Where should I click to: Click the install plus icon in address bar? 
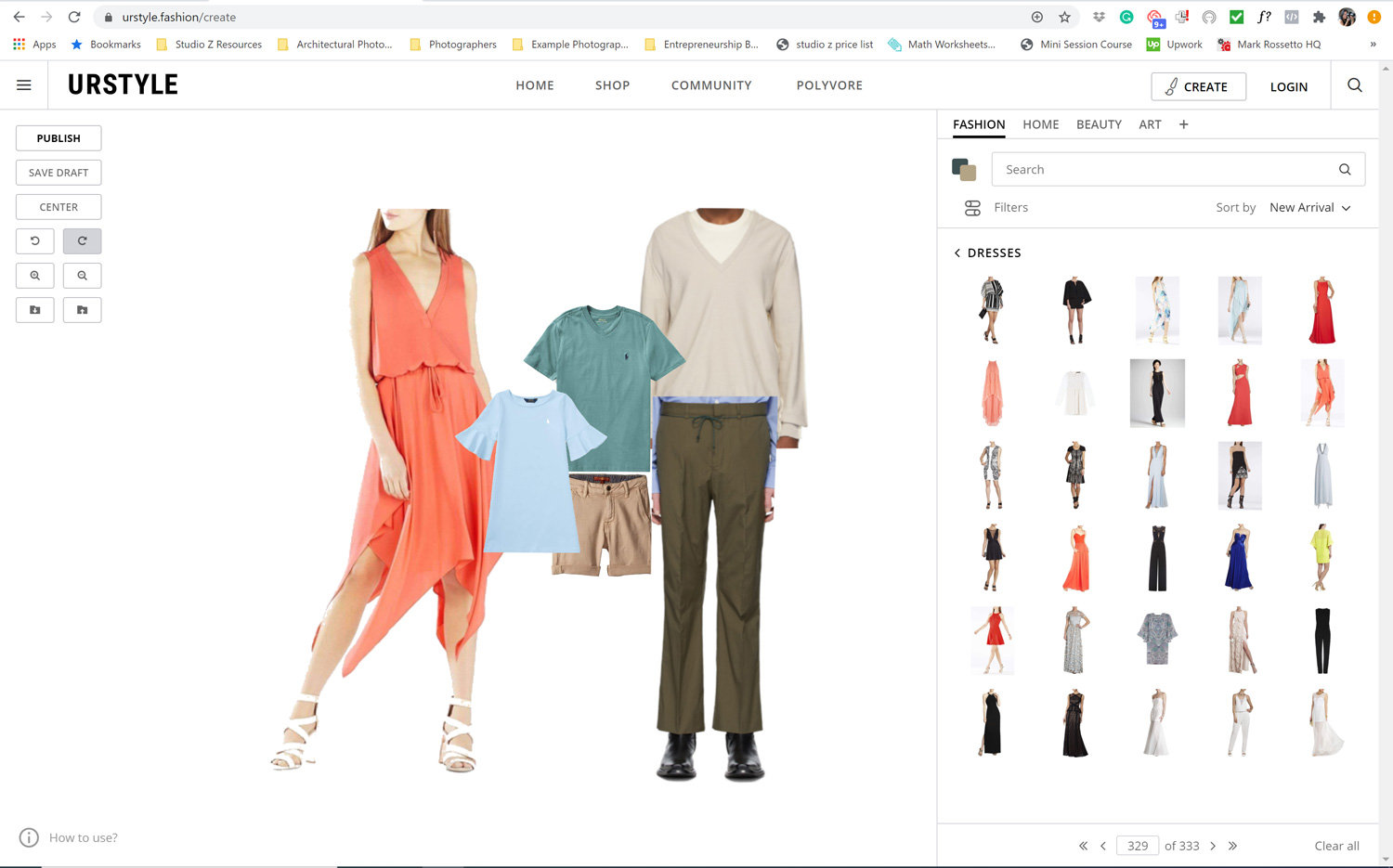click(x=1037, y=17)
